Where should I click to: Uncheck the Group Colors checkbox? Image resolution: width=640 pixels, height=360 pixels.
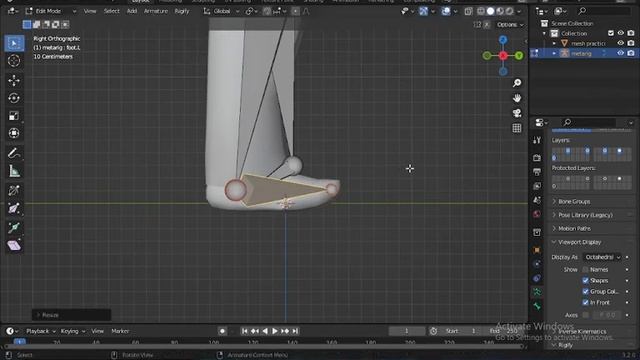585,292
